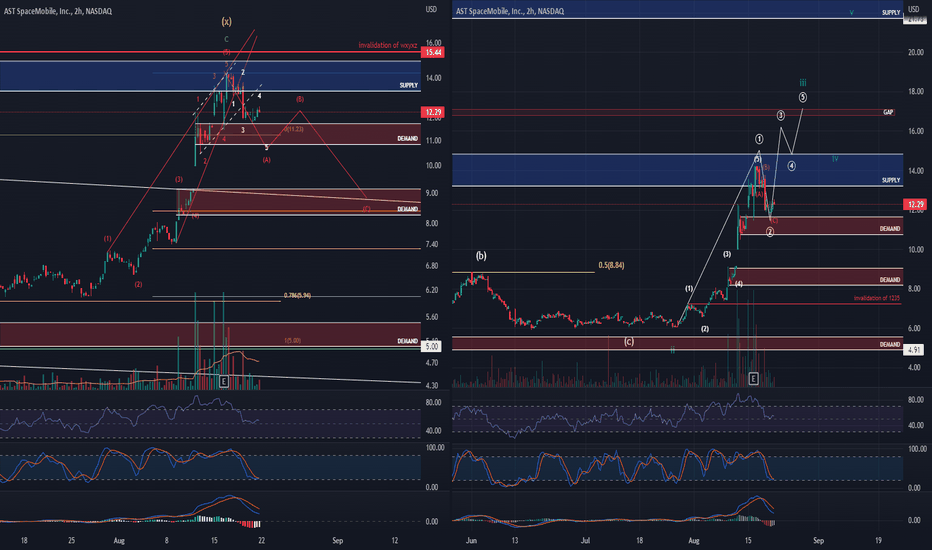Viewport: 932px width, 550px height.
Task: Click the white 5.00 price label
Action: tap(432, 346)
